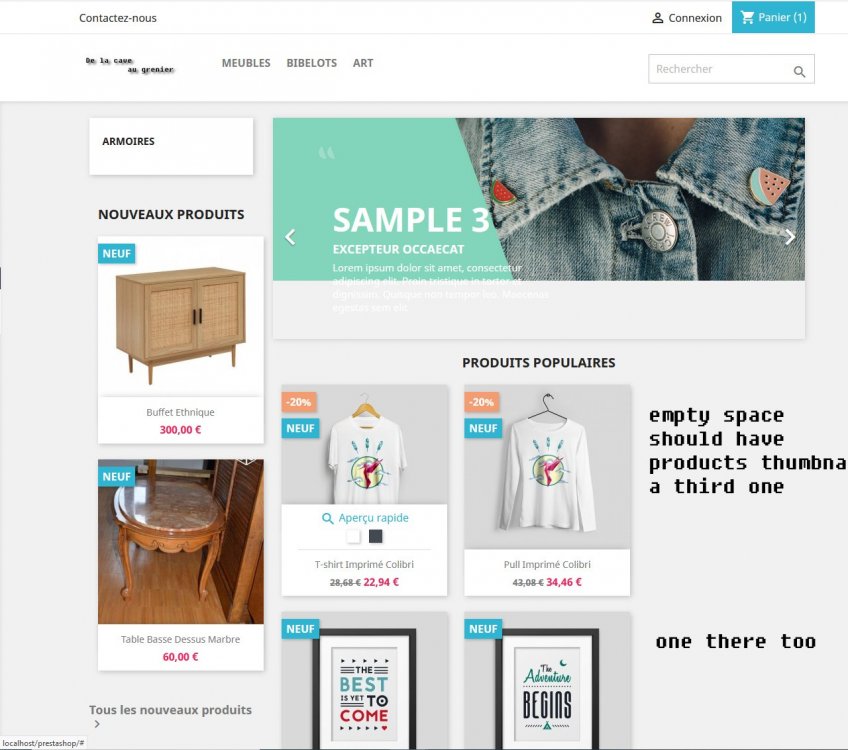Go to previous slide with left arrow
Viewport: 848px width, 750px height.
pos(290,237)
